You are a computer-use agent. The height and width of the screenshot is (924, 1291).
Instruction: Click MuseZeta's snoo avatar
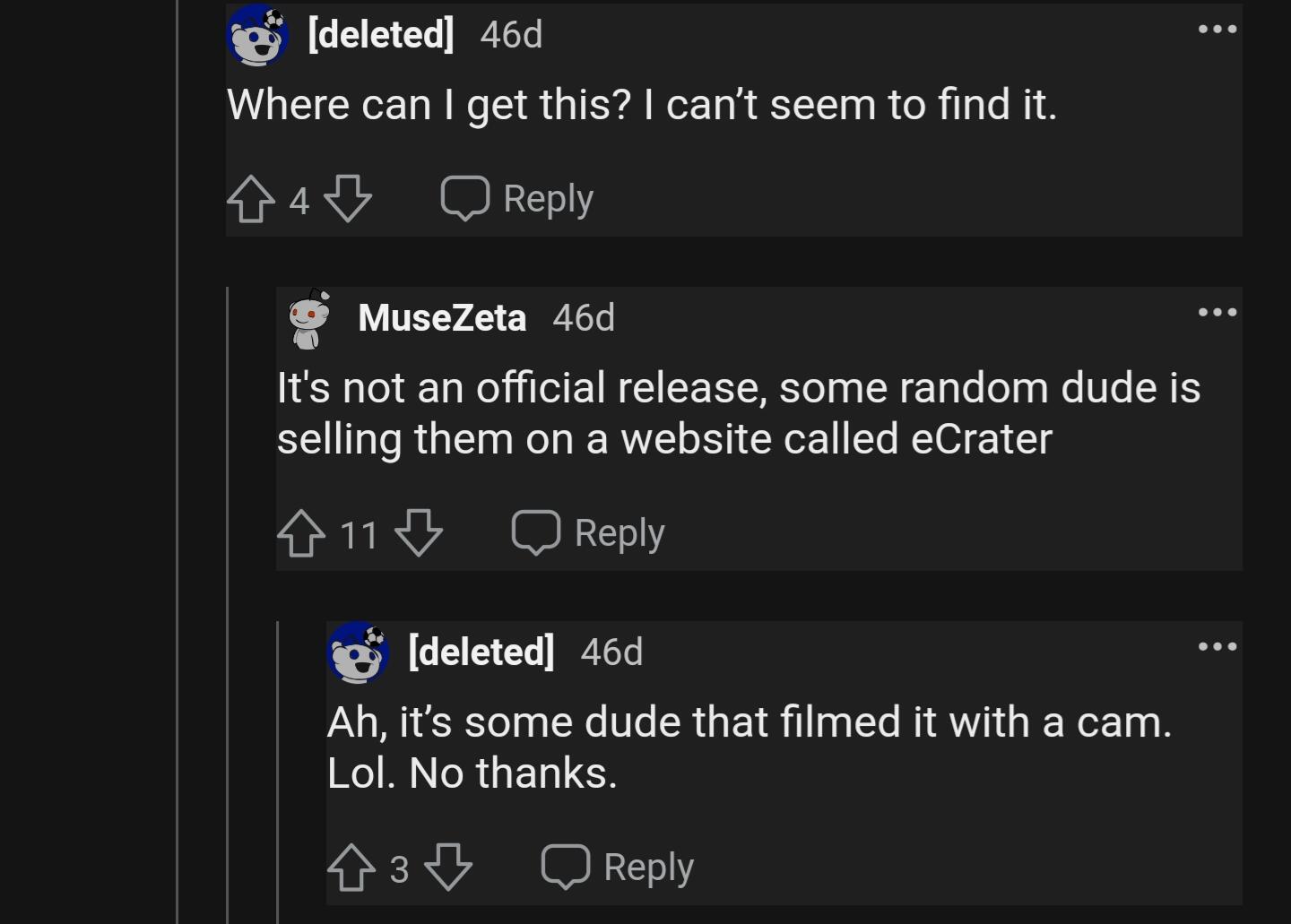308,318
